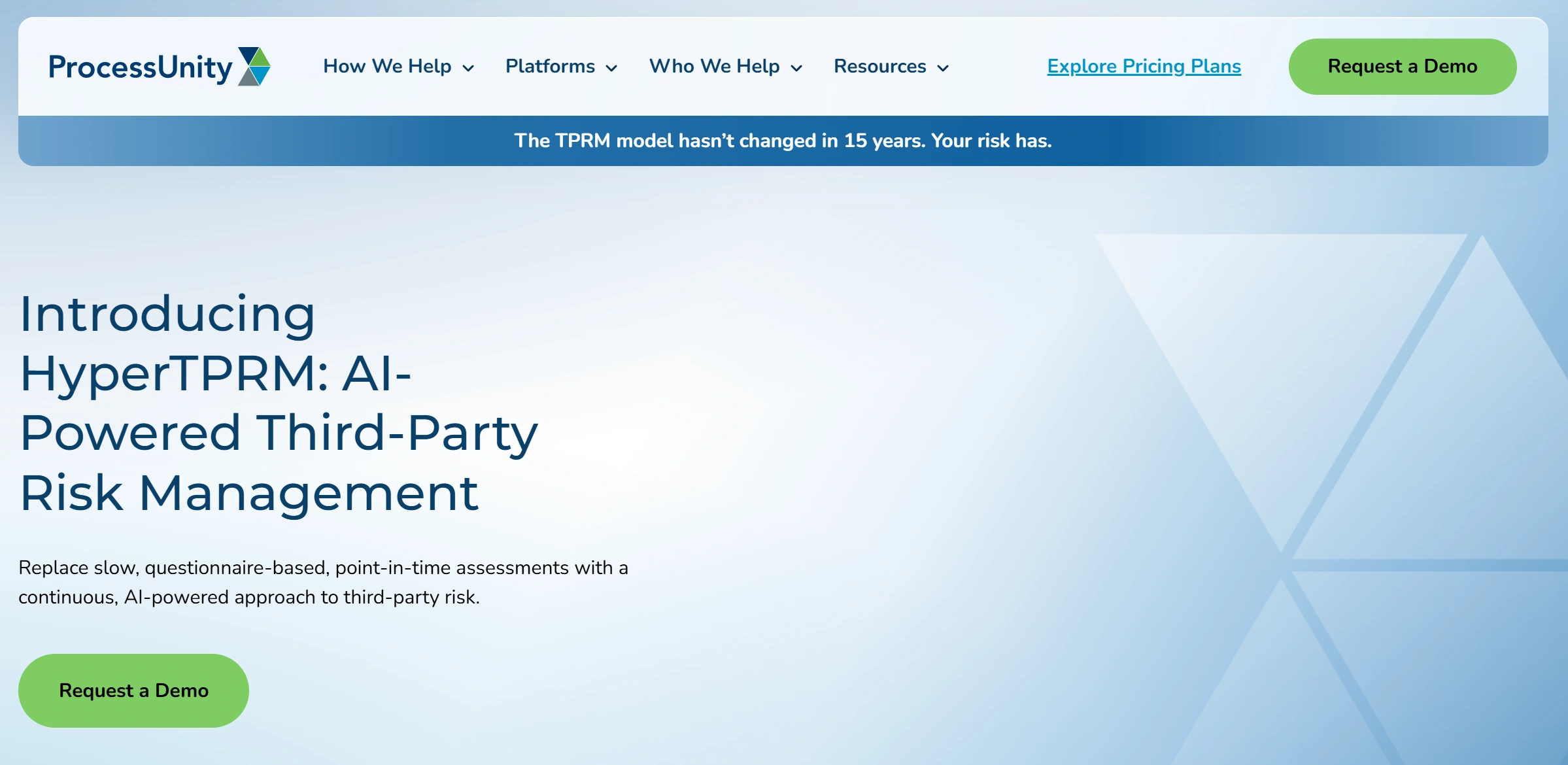Viewport: 1568px width, 765px height.
Task: Expand the chevron beside Resources
Action: pyautogui.click(x=943, y=68)
